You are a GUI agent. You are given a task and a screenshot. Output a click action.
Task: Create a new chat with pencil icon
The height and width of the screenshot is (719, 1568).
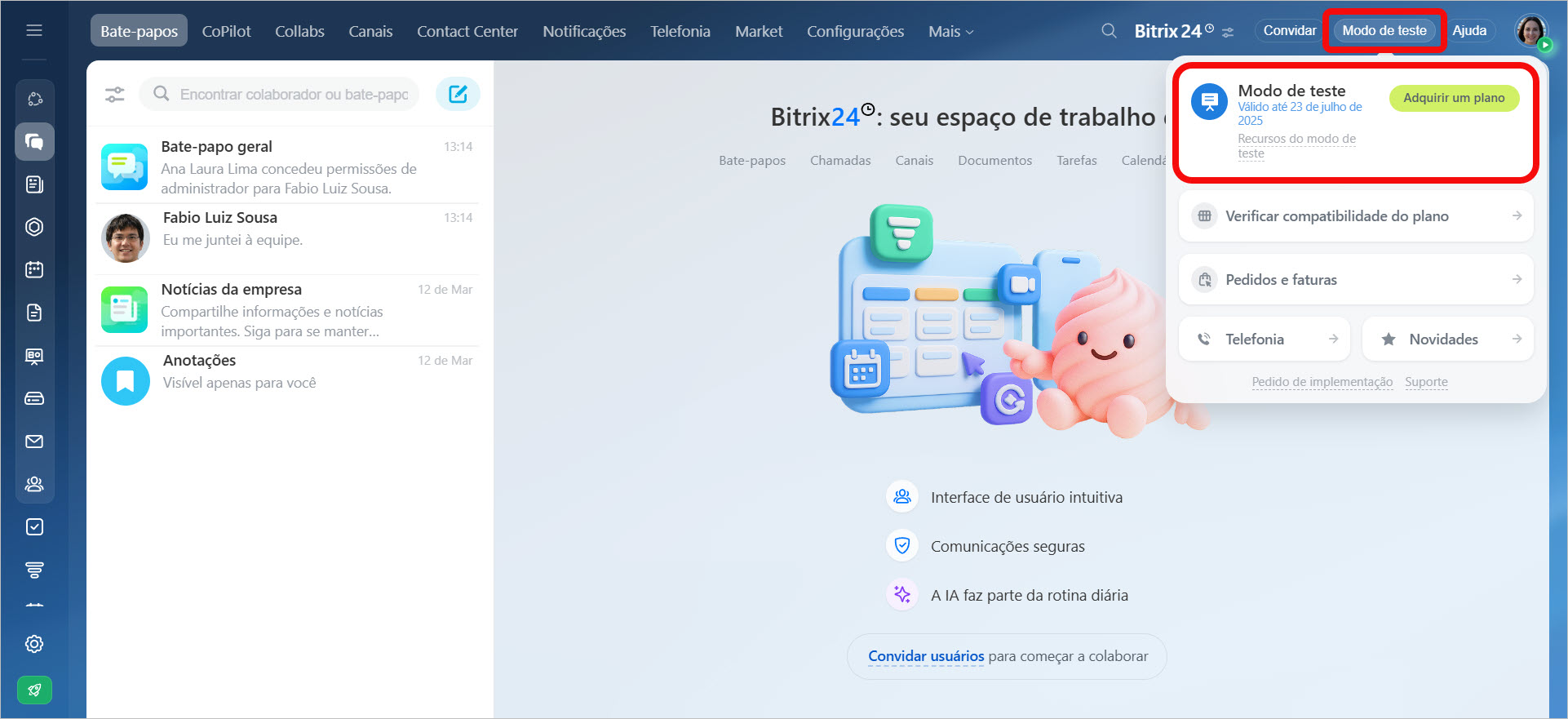458,94
